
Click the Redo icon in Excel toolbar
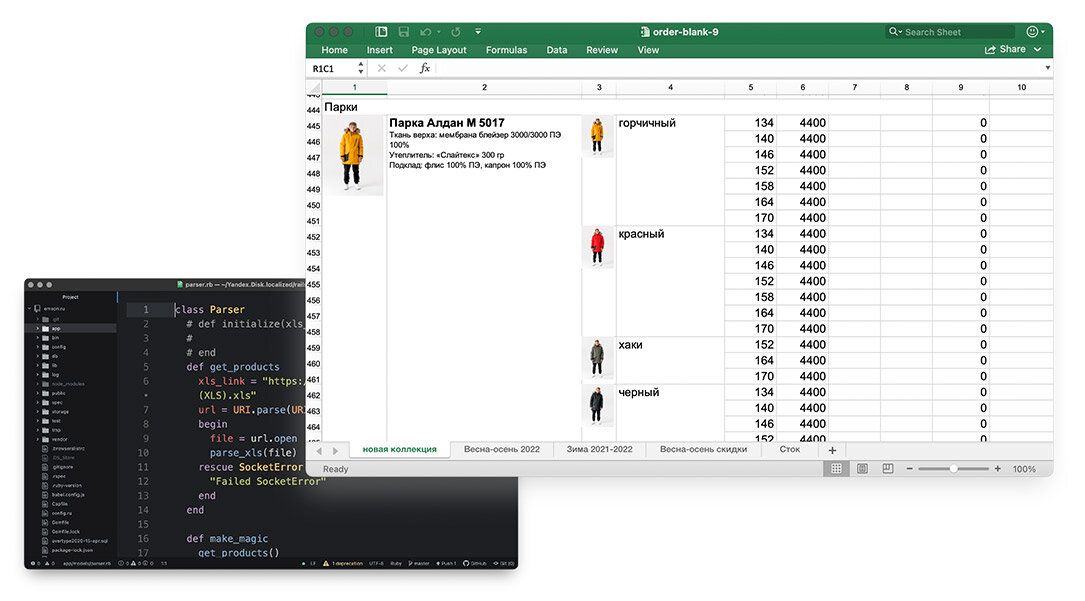pos(456,32)
